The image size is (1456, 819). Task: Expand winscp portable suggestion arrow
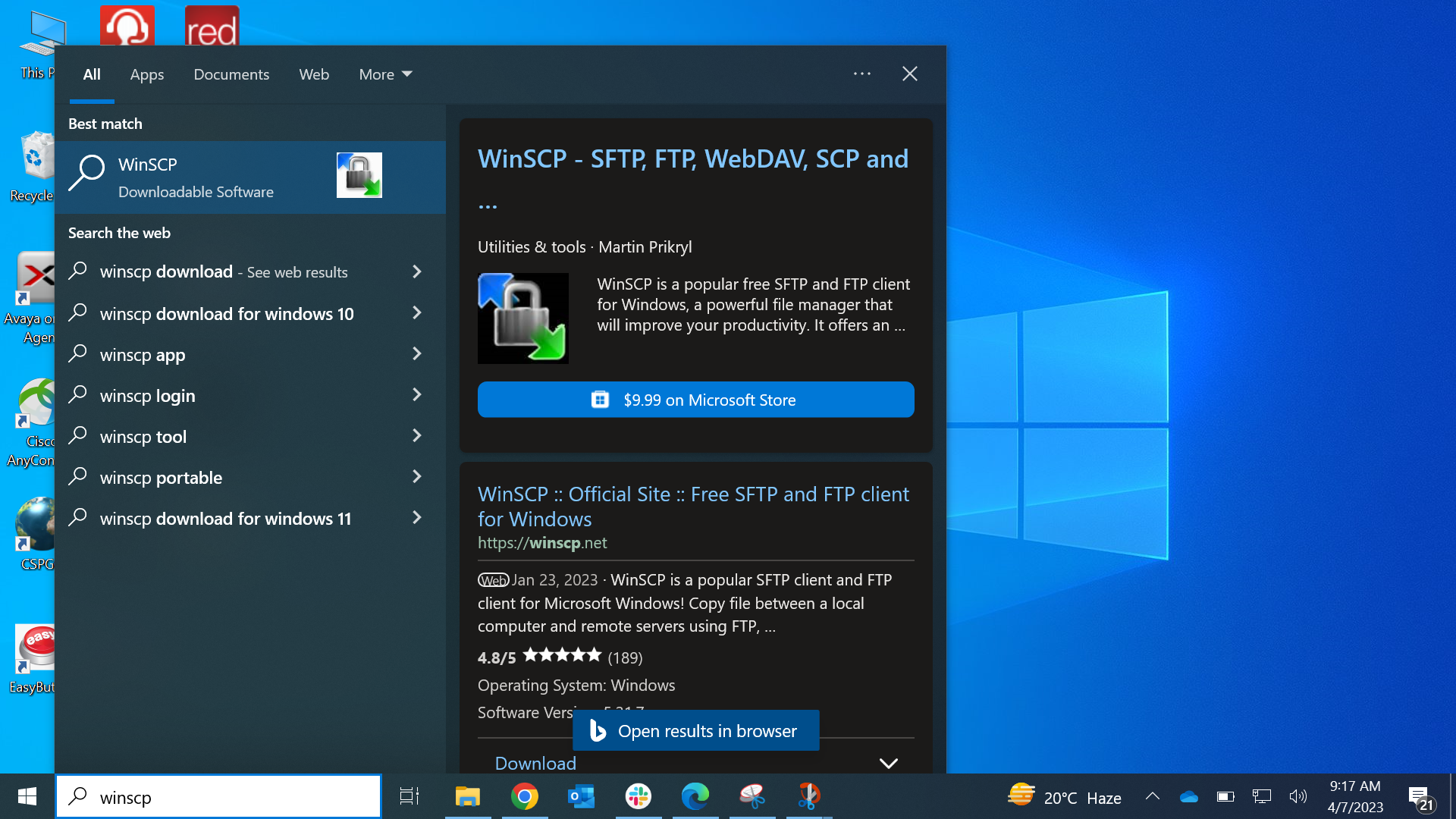(x=416, y=477)
